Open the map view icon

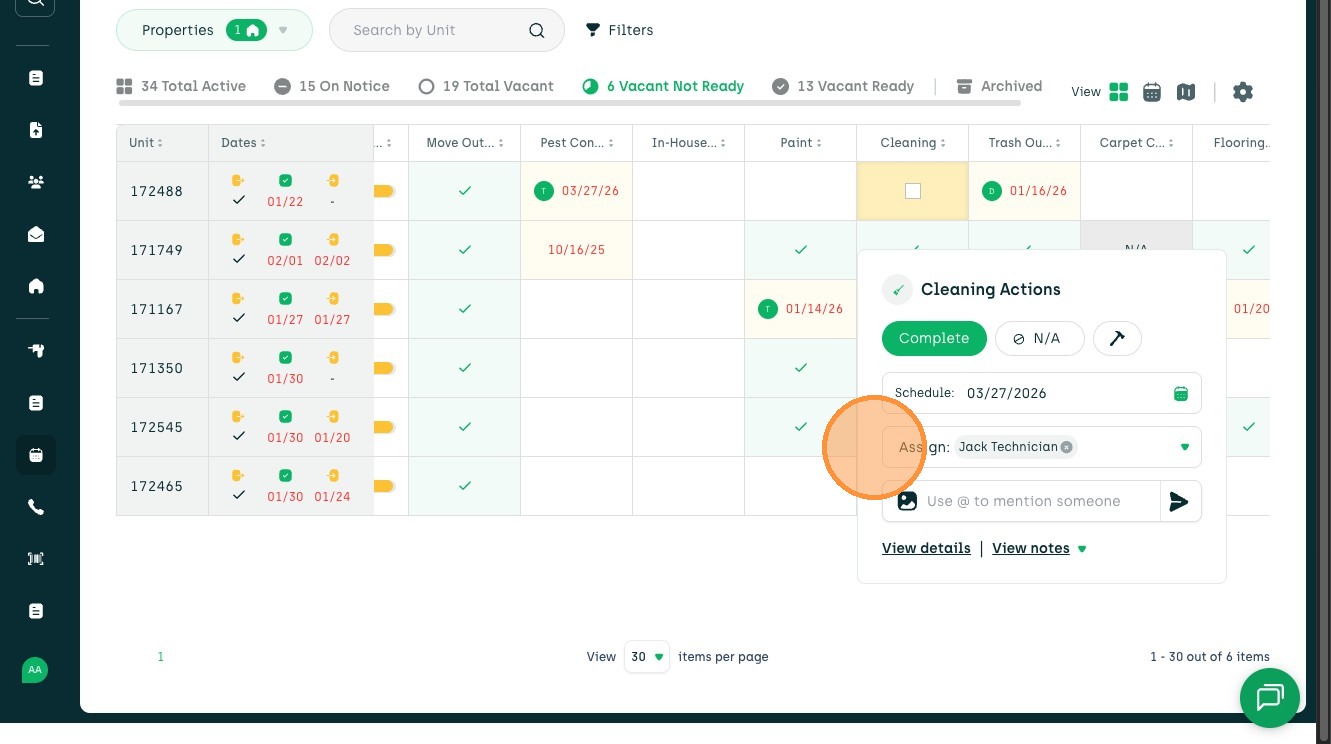point(1186,92)
